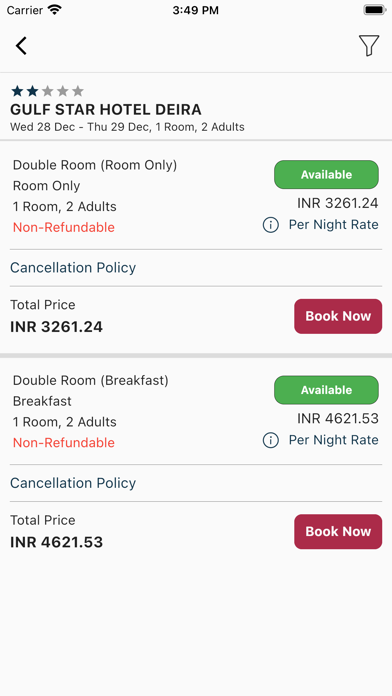Screen dimensions: 392x696
Task: Tap Available badge for Room Only room
Action: (326, 174)
